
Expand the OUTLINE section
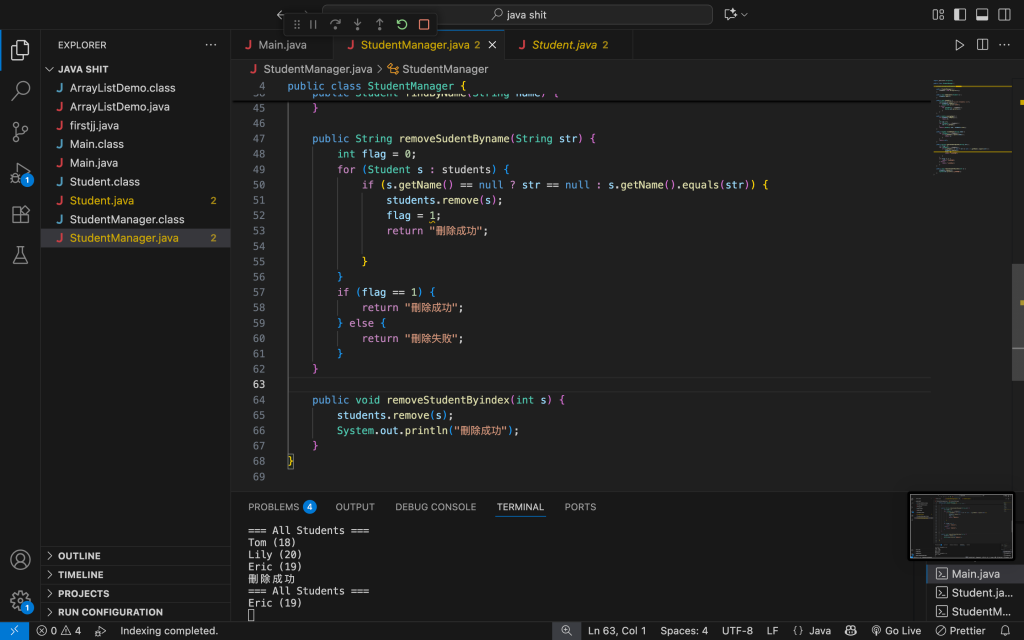(x=79, y=556)
